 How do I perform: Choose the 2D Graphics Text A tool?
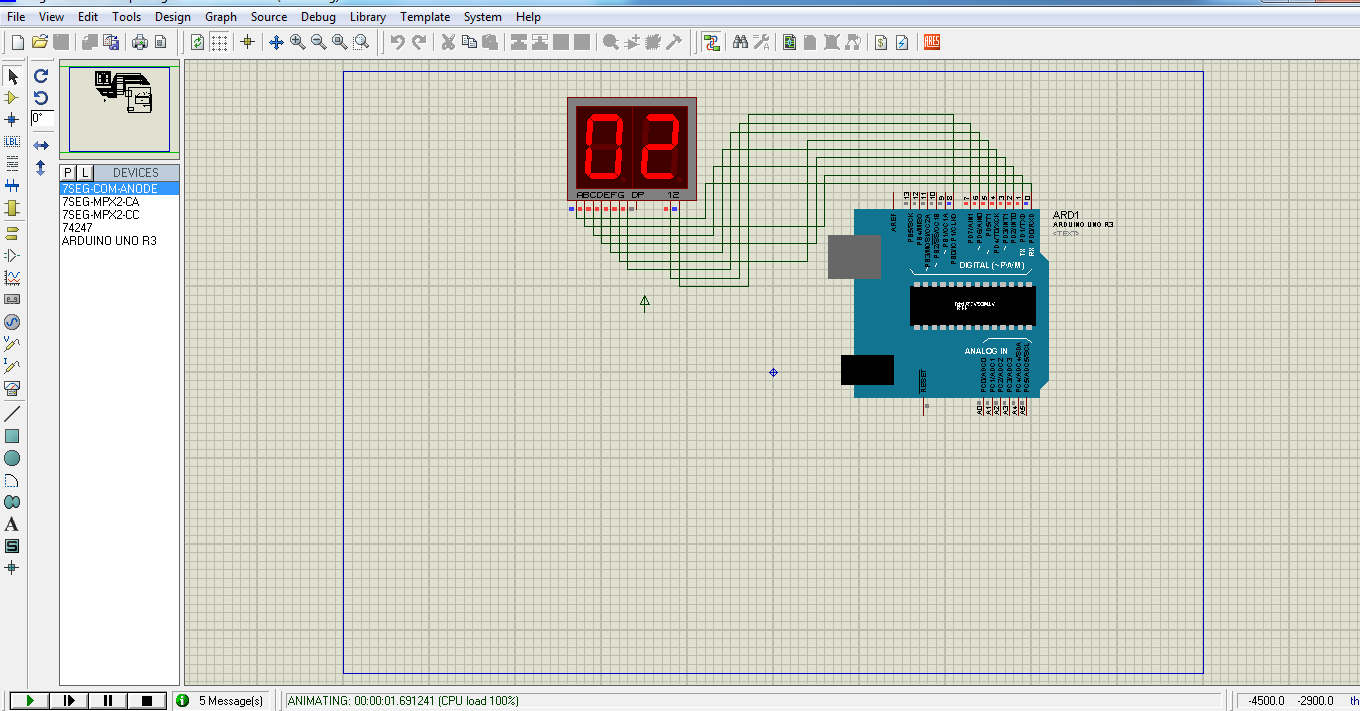click(x=12, y=524)
